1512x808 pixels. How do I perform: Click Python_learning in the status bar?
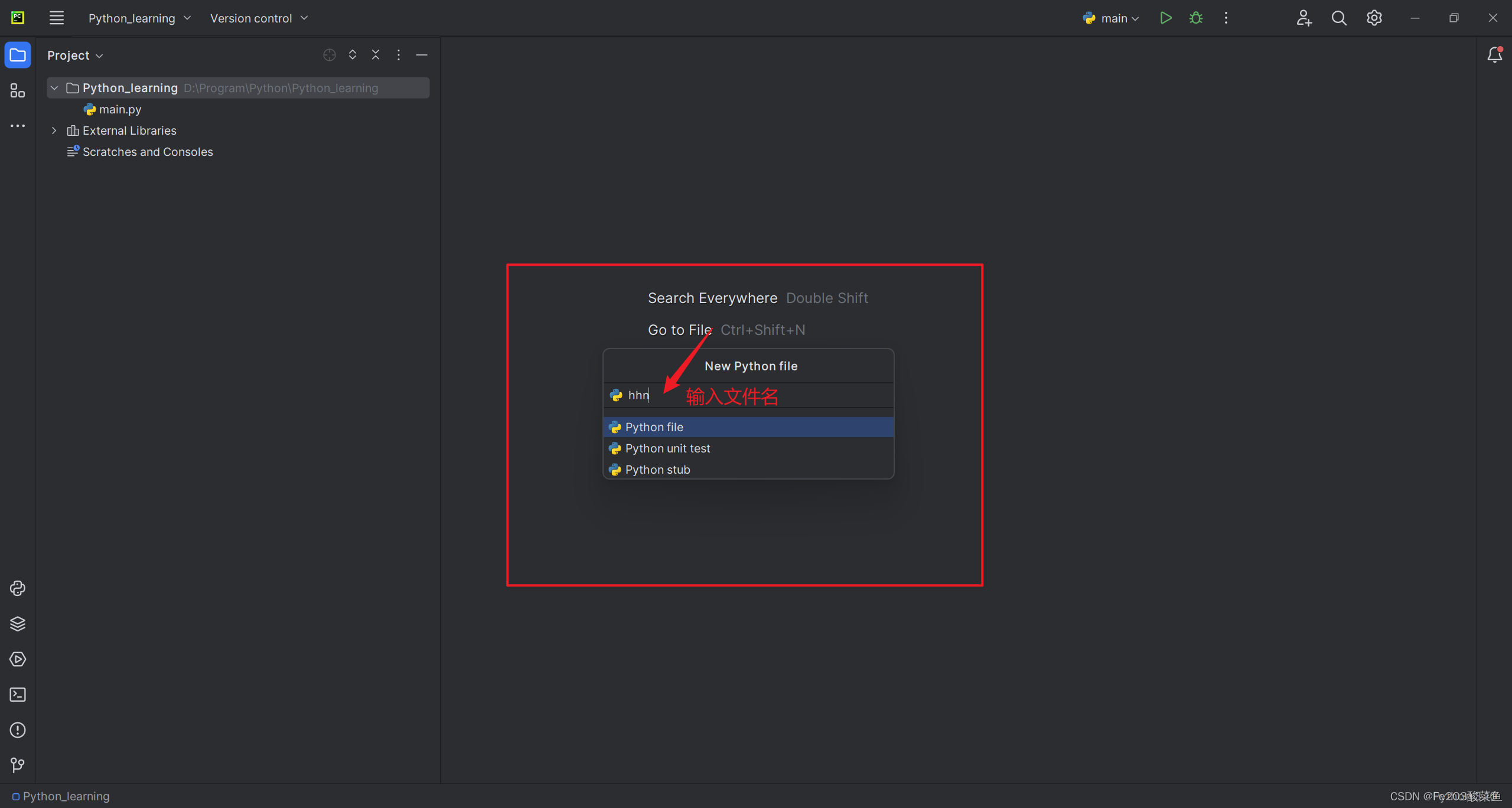[x=61, y=796]
